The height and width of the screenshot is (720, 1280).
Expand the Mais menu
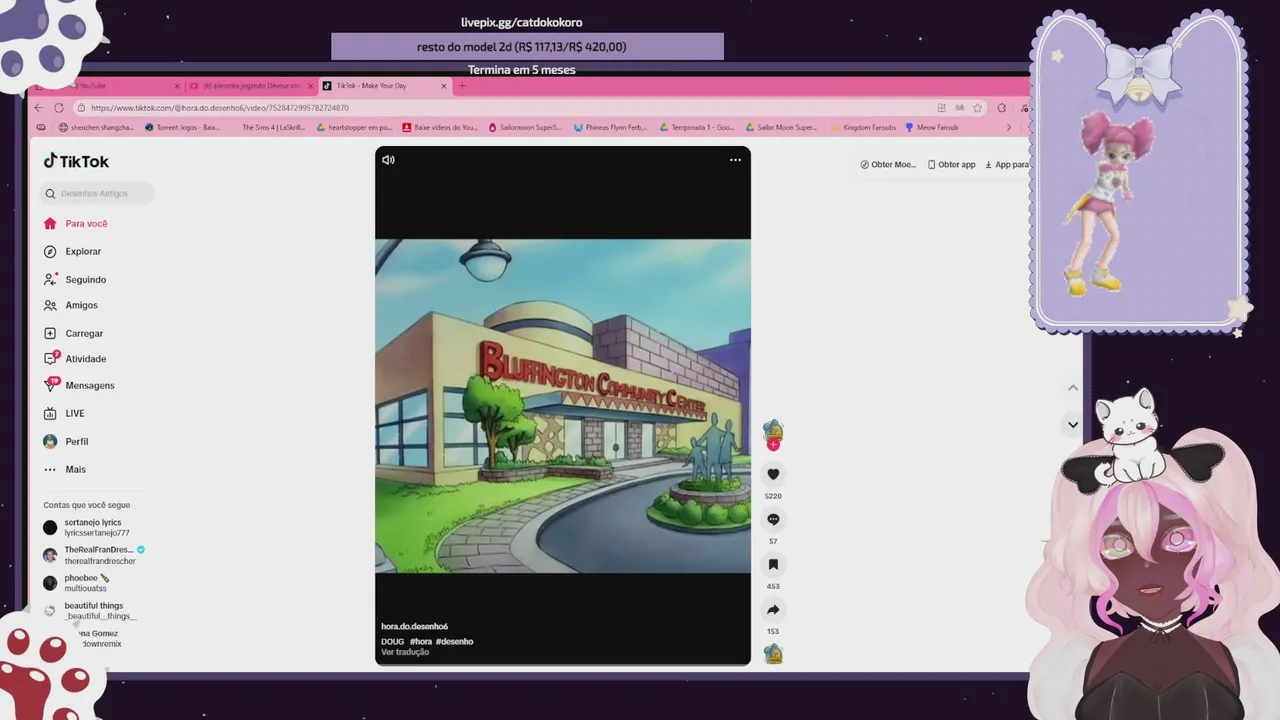[x=65, y=470]
